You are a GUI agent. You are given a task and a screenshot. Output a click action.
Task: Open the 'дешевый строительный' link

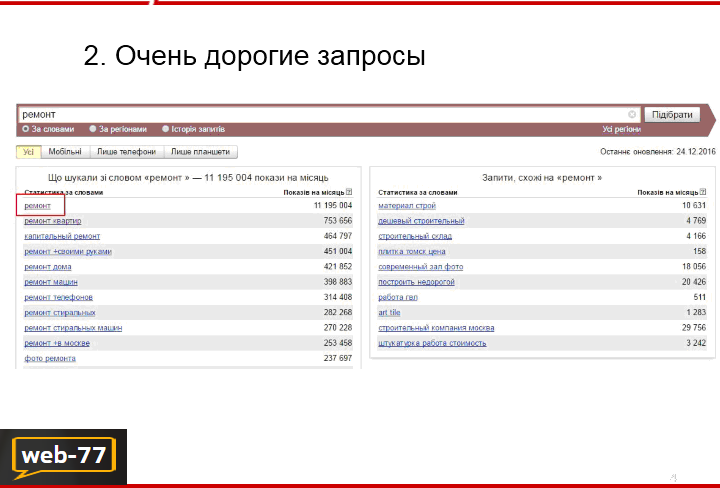pyautogui.click(x=421, y=221)
